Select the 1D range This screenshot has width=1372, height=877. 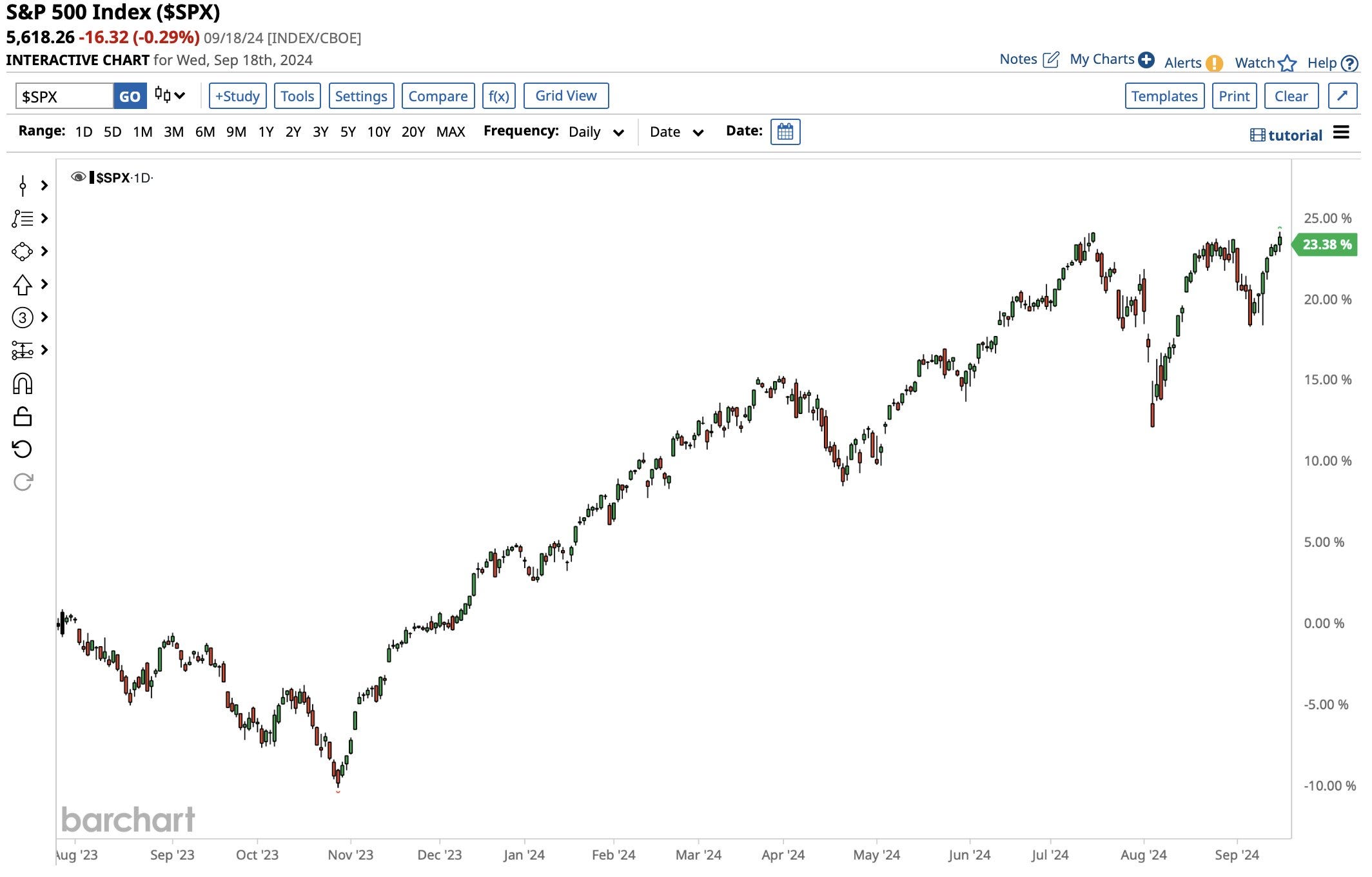pos(84,132)
